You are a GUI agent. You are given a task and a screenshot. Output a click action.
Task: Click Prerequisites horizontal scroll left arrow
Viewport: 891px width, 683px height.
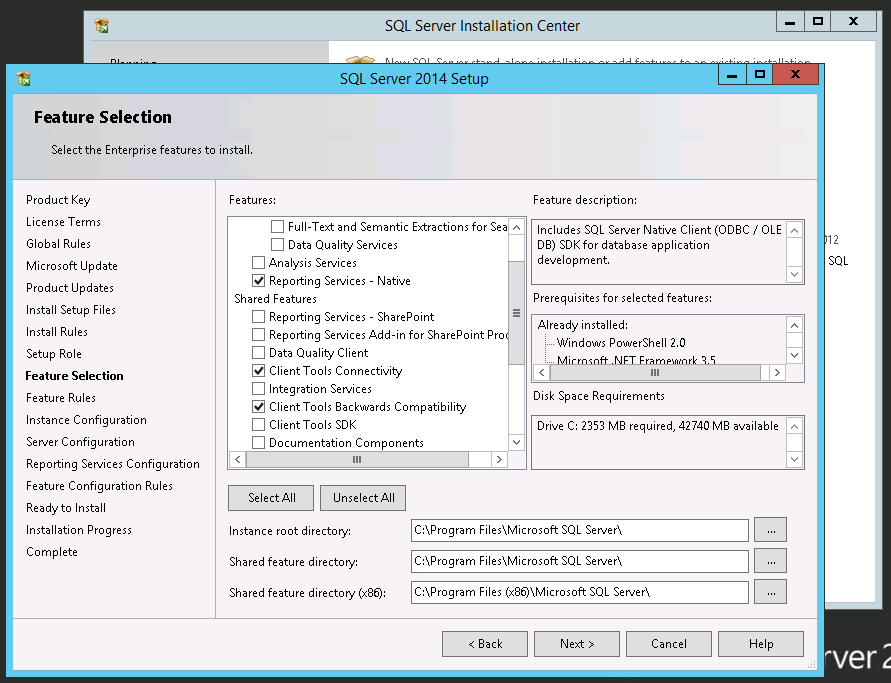pos(542,372)
